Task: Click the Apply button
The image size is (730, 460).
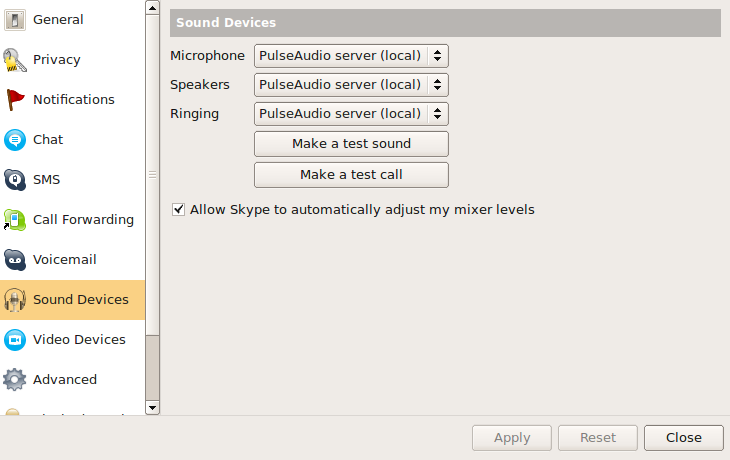Action: coord(512,438)
